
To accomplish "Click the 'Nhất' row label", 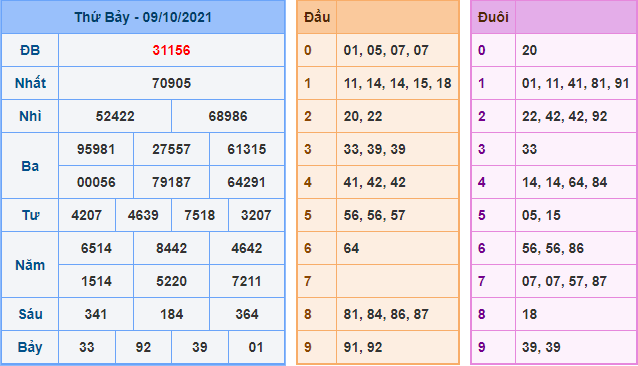I will point(31,83).
